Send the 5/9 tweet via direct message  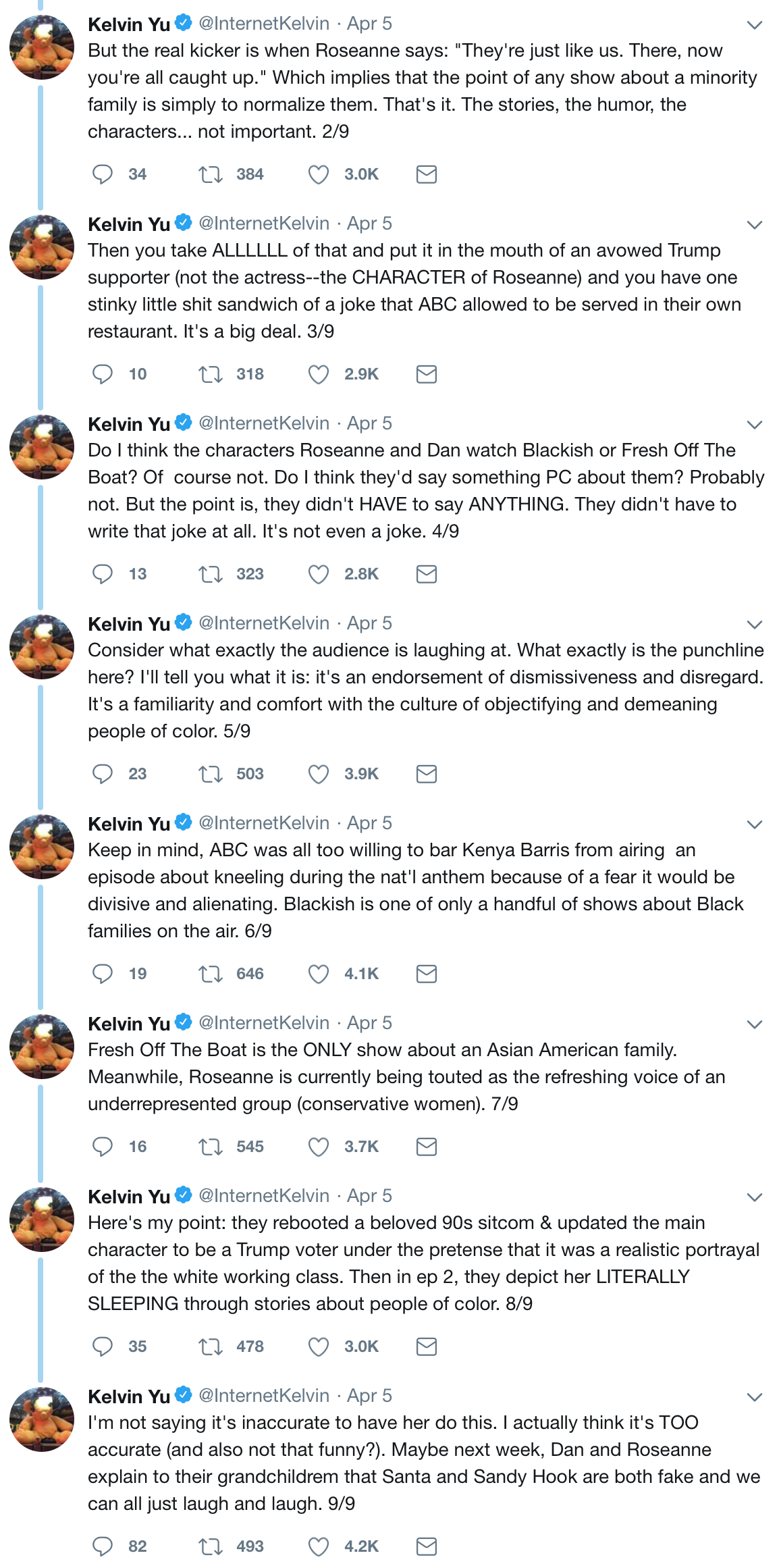[x=427, y=774]
